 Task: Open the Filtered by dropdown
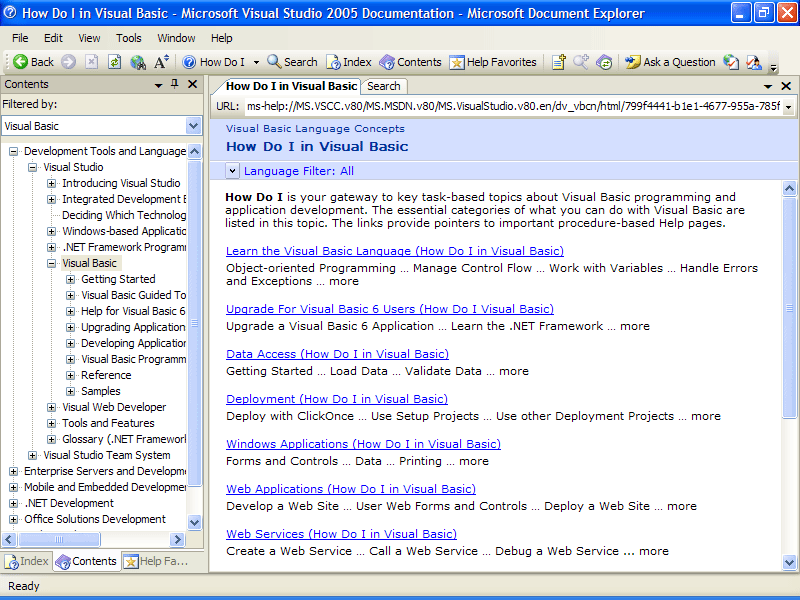[194, 126]
